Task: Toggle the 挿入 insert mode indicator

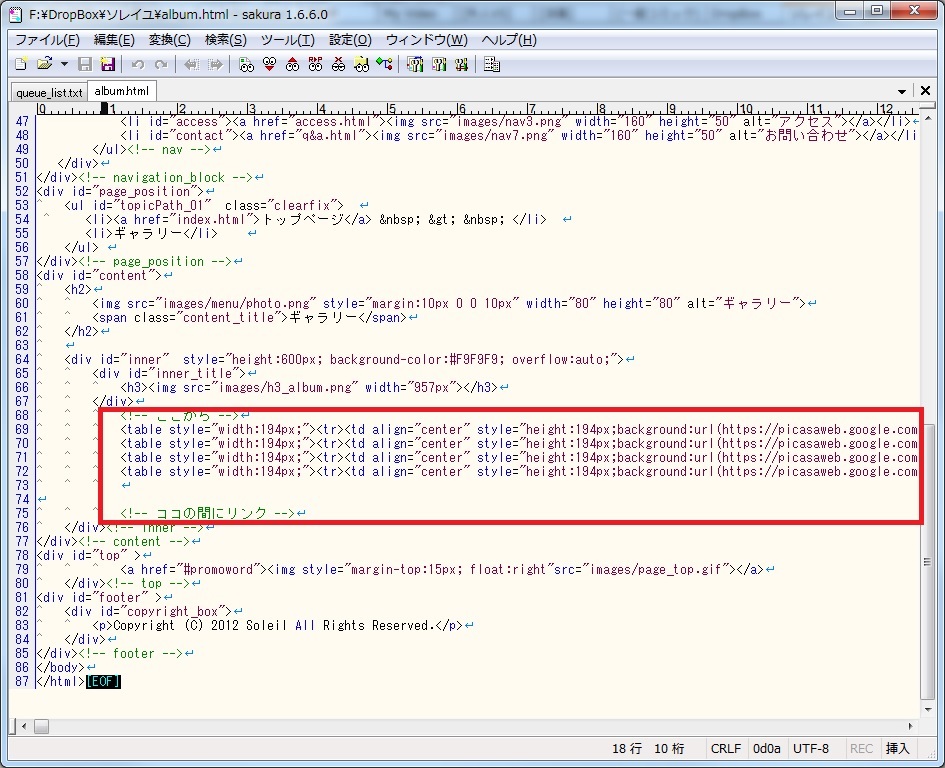Action: point(897,749)
